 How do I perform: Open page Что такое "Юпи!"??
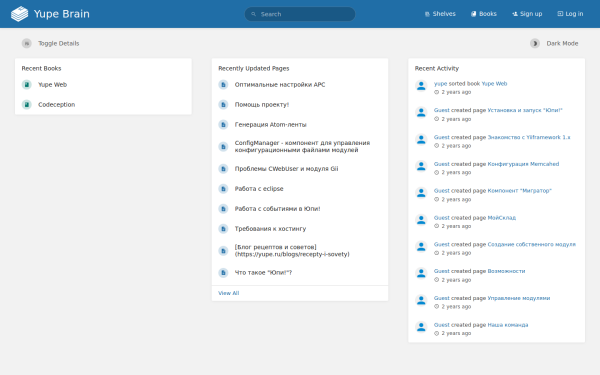[x=263, y=272]
